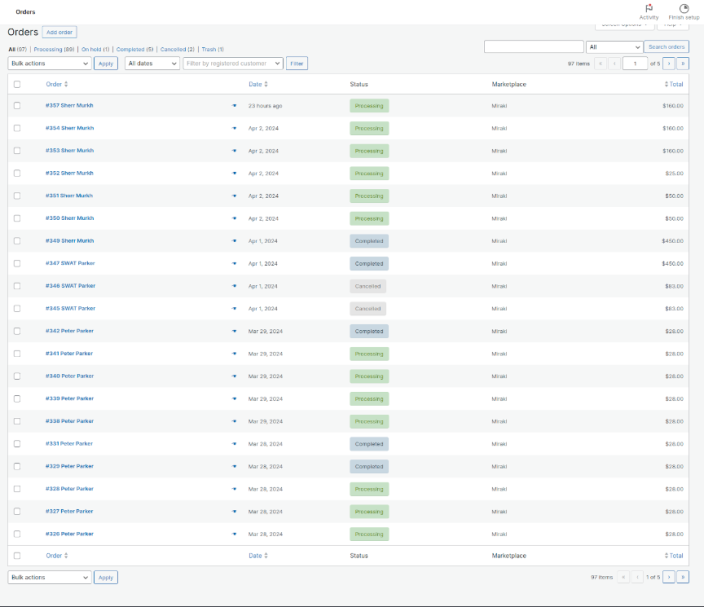This screenshot has width=704, height=607.
Task: Open the registered customer filter dropdown
Action: pyautogui.click(x=232, y=63)
